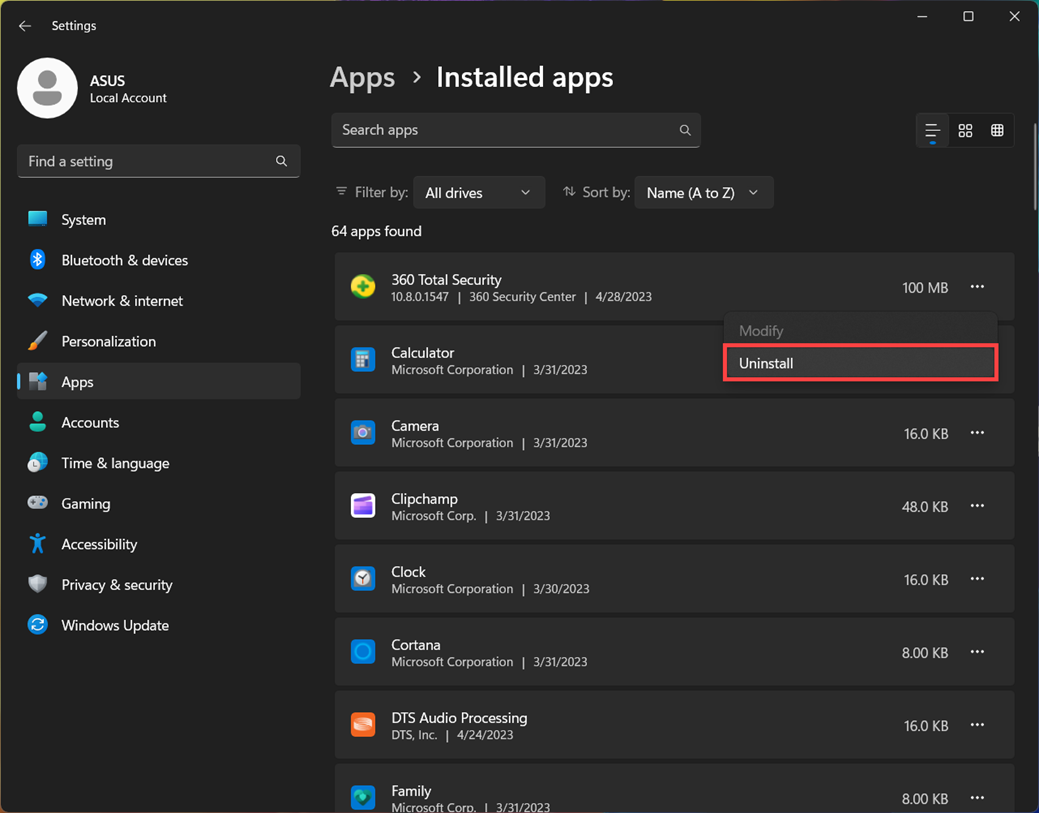Click the magnifier icon in Search apps

[685, 130]
